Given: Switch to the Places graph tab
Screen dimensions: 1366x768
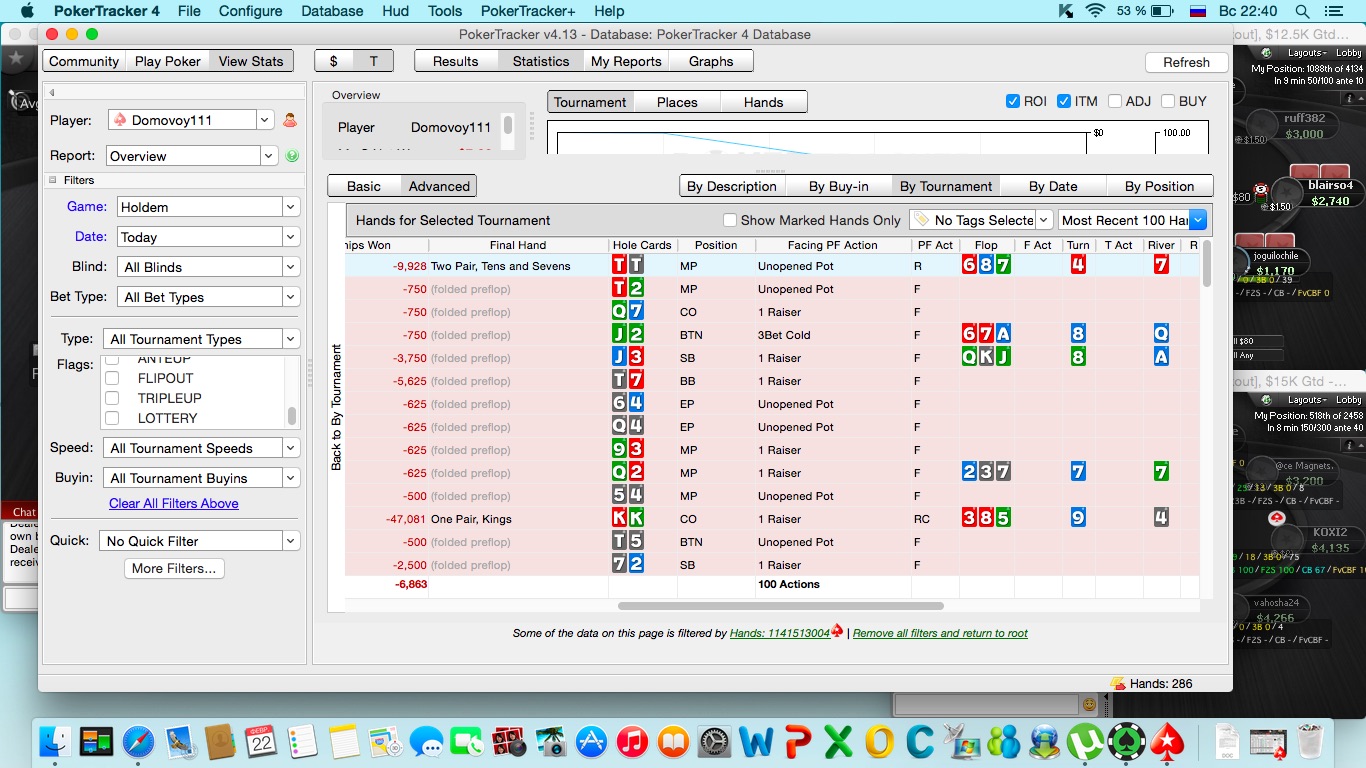Looking at the screenshot, I should click(677, 102).
